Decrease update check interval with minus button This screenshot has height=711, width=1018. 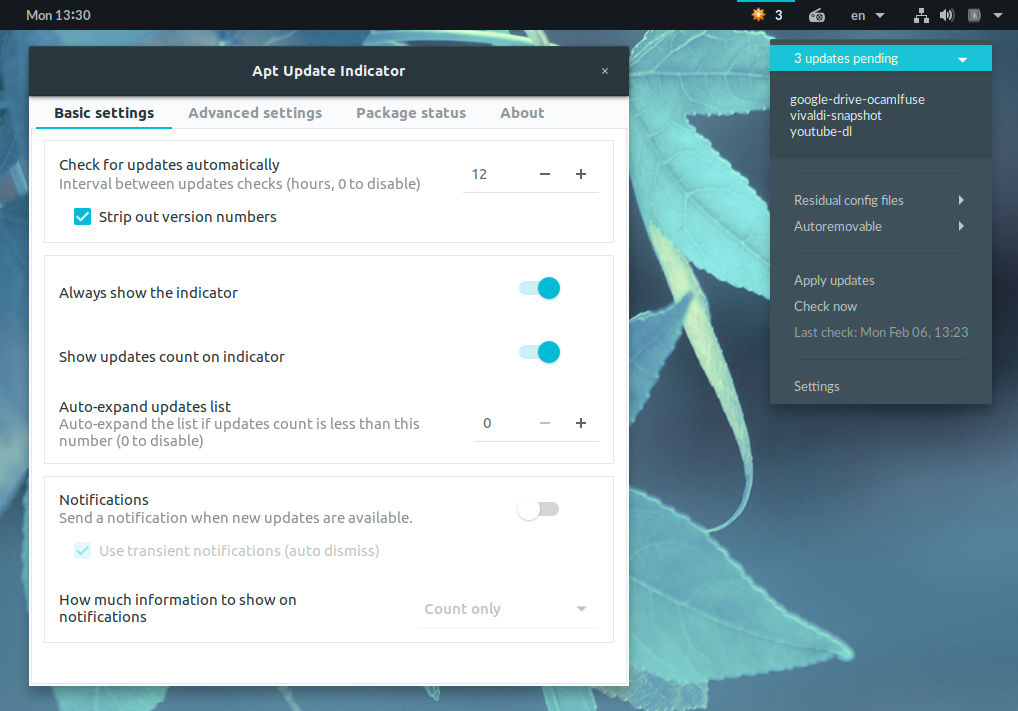(545, 174)
